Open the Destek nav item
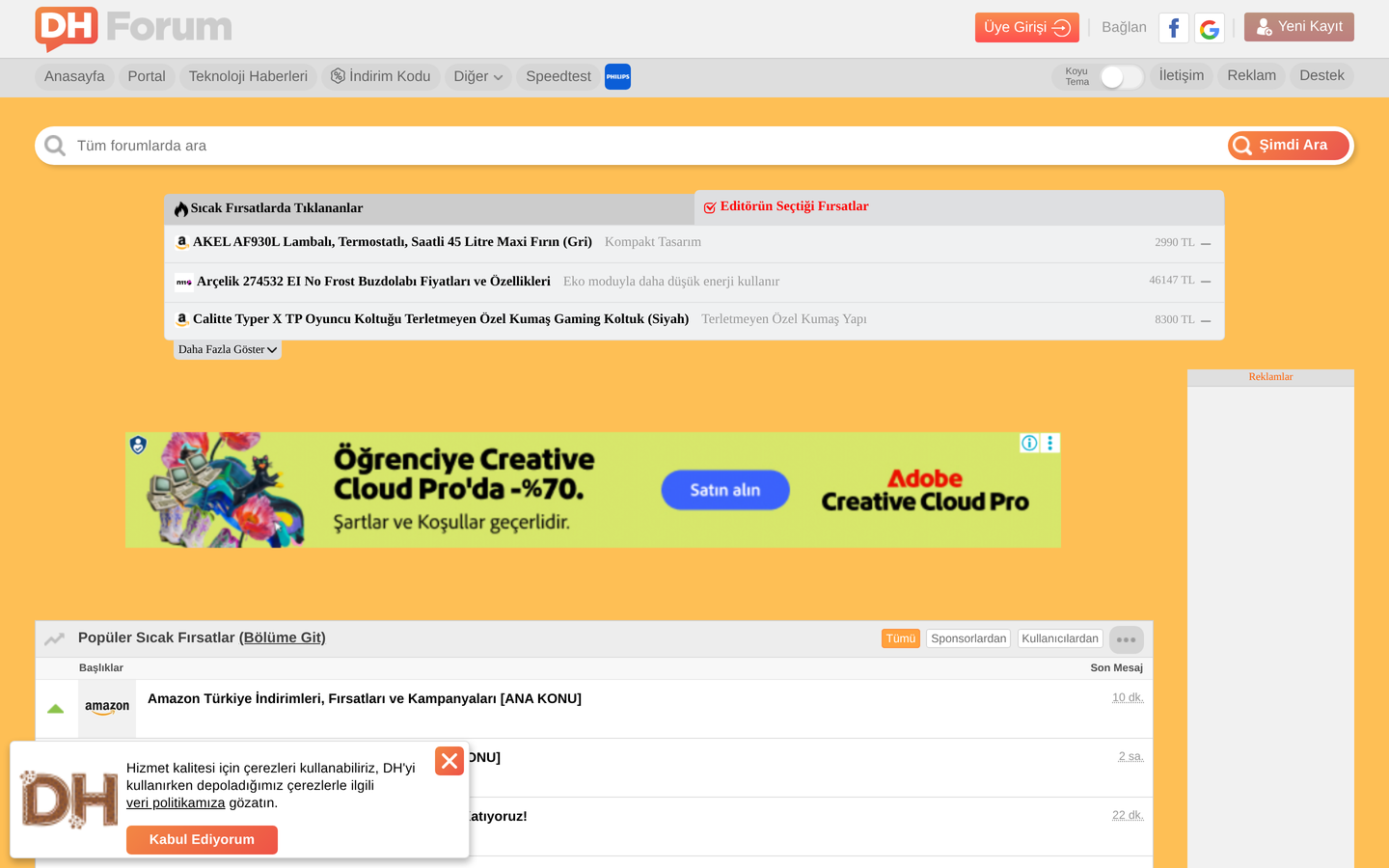Viewport: 1389px width, 868px height. (x=1321, y=76)
